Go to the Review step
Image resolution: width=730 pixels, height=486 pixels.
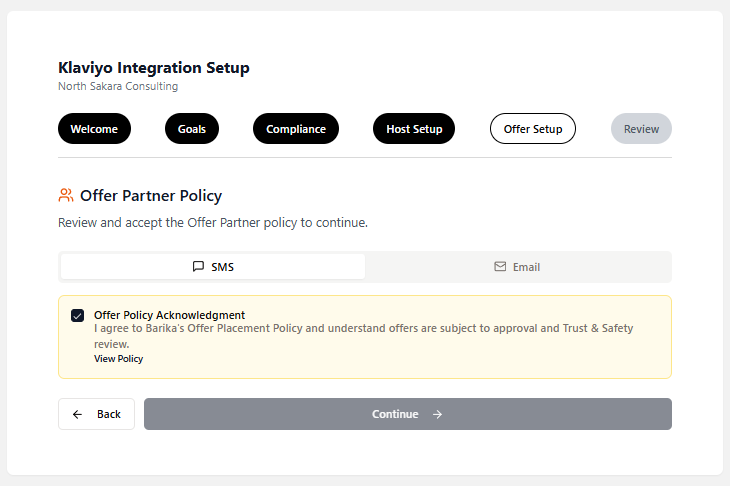(x=641, y=129)
